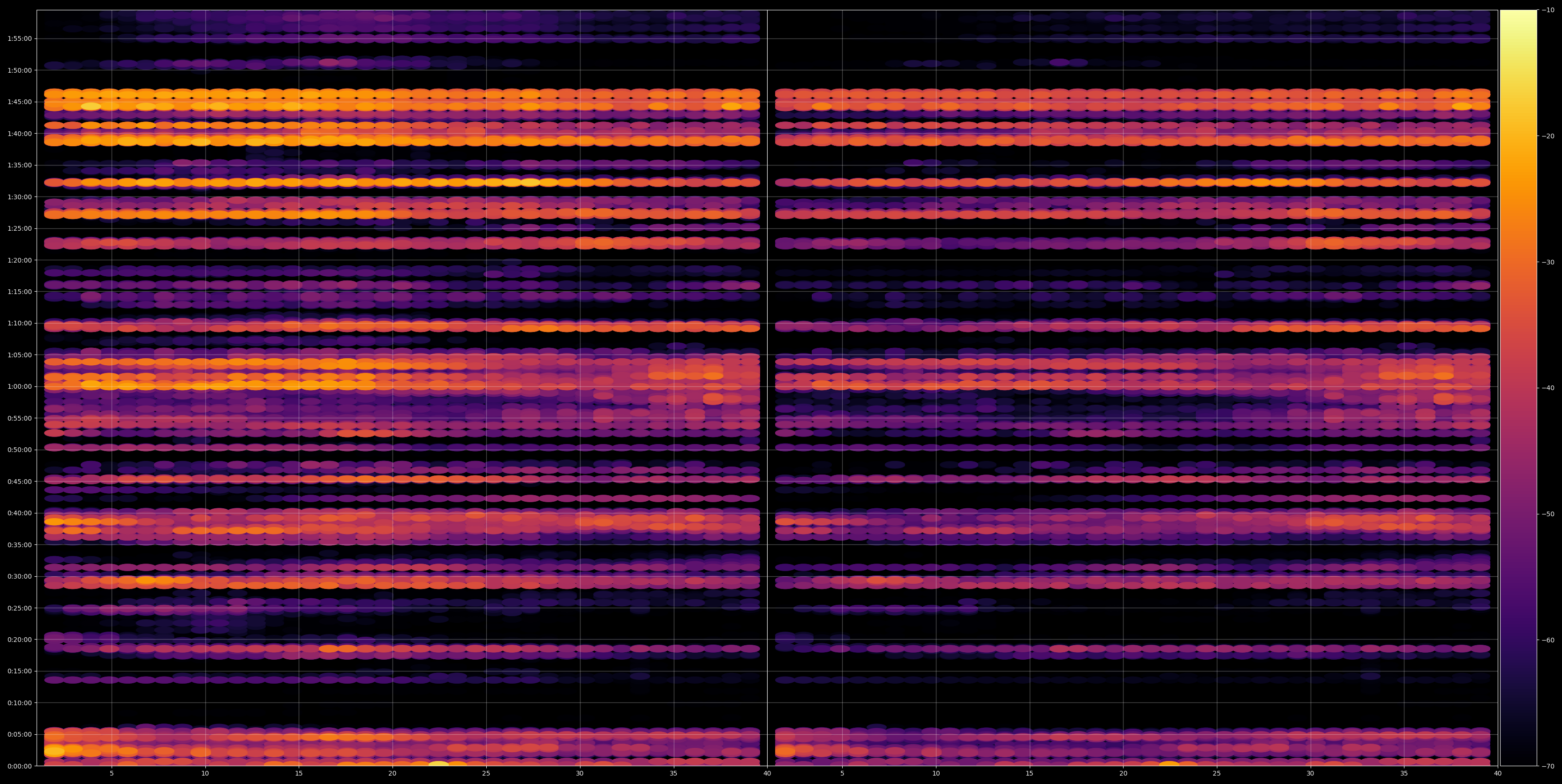Image resolution: width=1562 pixels, height=784 pixels.
Task: Click x-axis tick 25 of the right plot
Action: click(x=1217, y=774)
